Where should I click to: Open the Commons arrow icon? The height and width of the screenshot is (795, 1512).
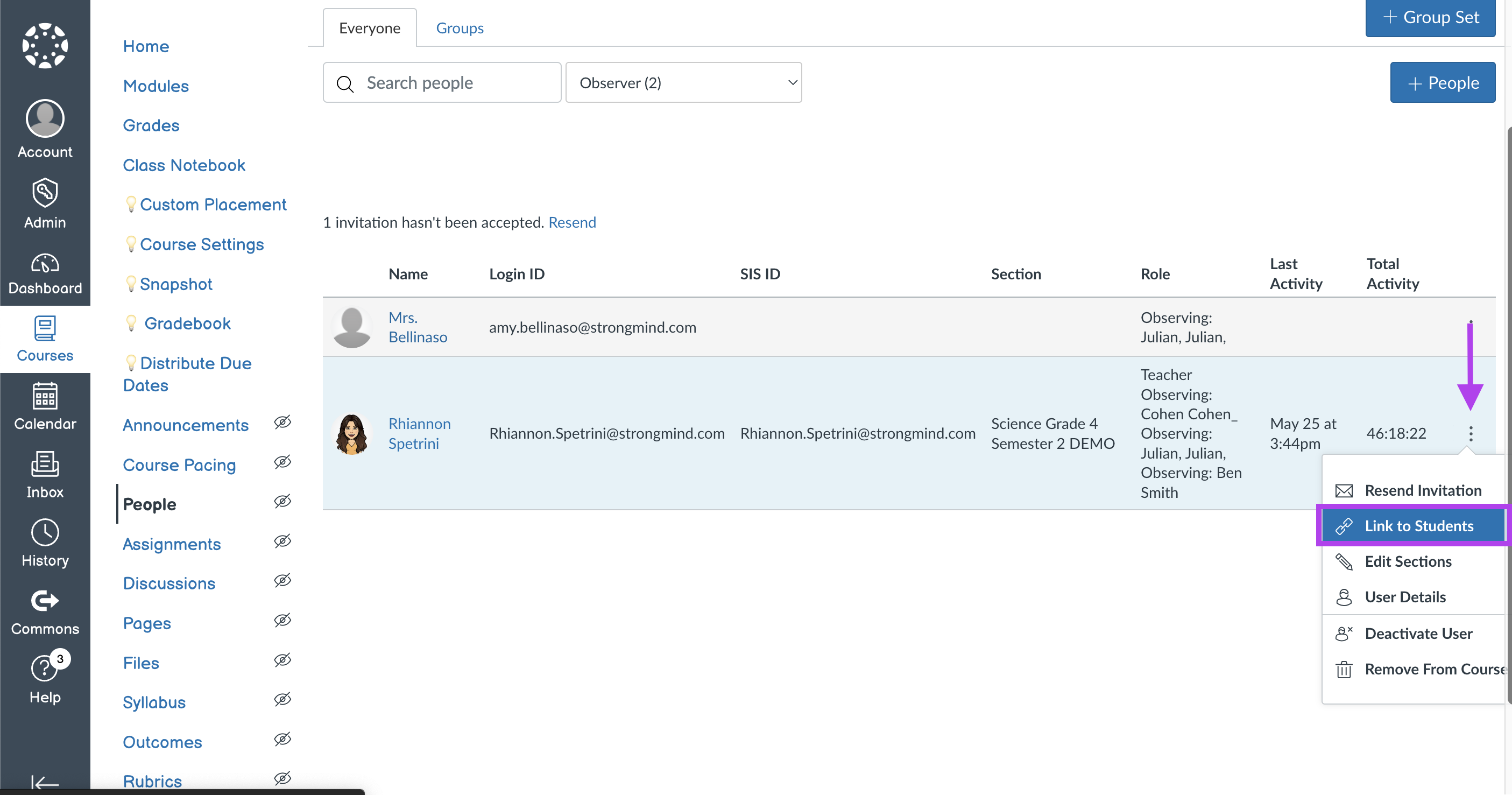[x=45, y=601]
